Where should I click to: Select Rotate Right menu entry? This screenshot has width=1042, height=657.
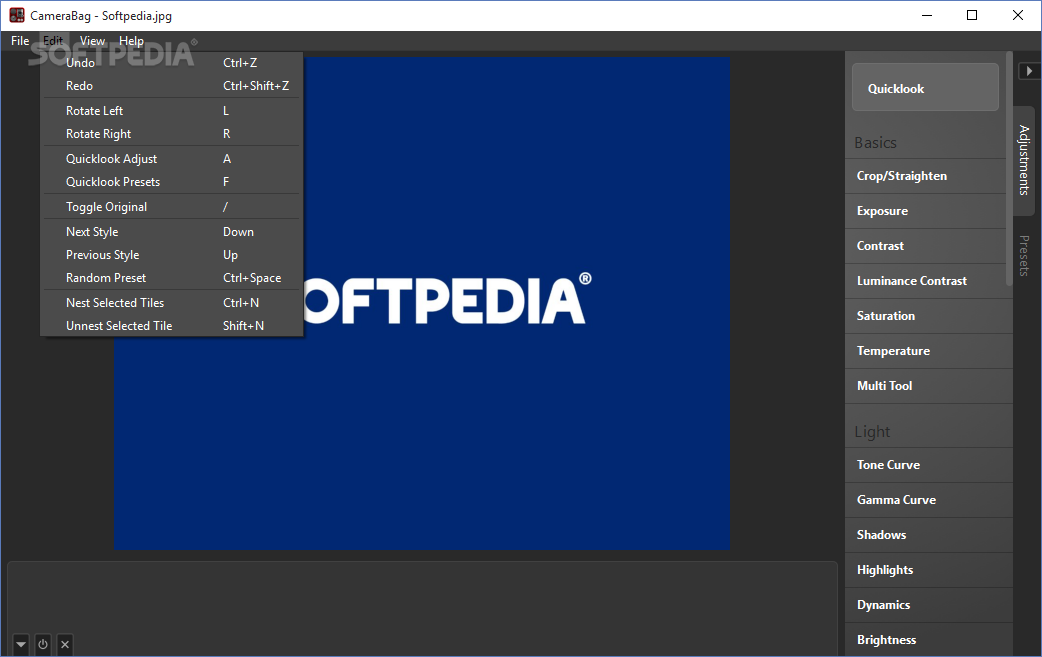tap(171, 134)
